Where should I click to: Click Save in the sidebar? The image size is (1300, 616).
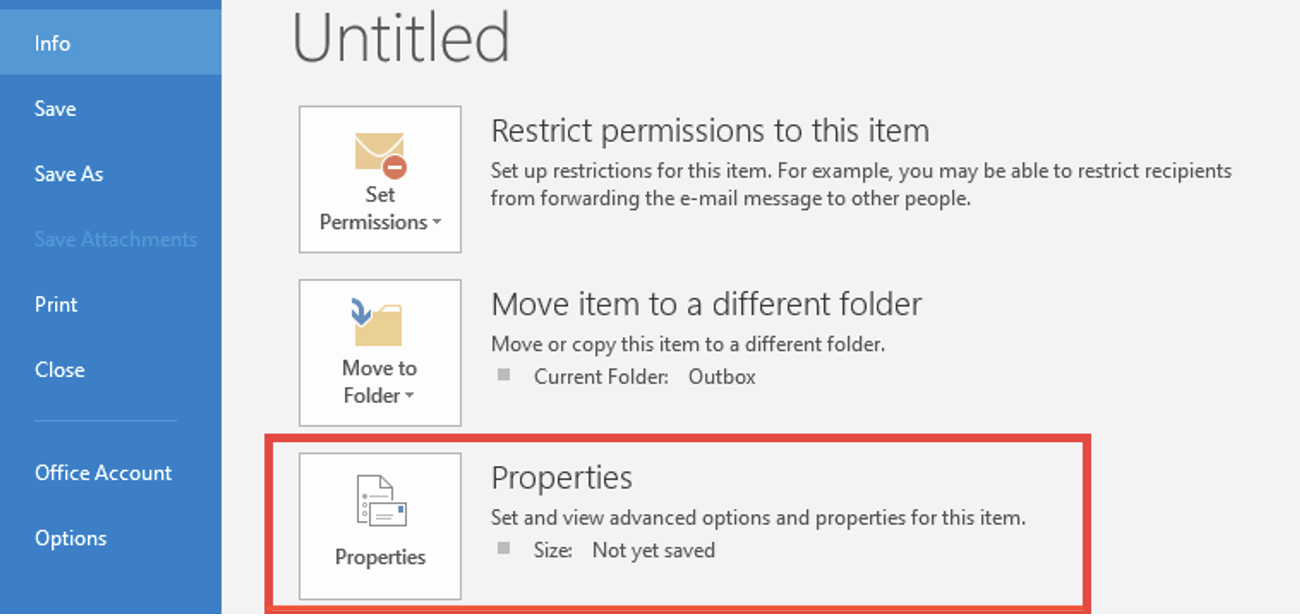pos(55,108)
